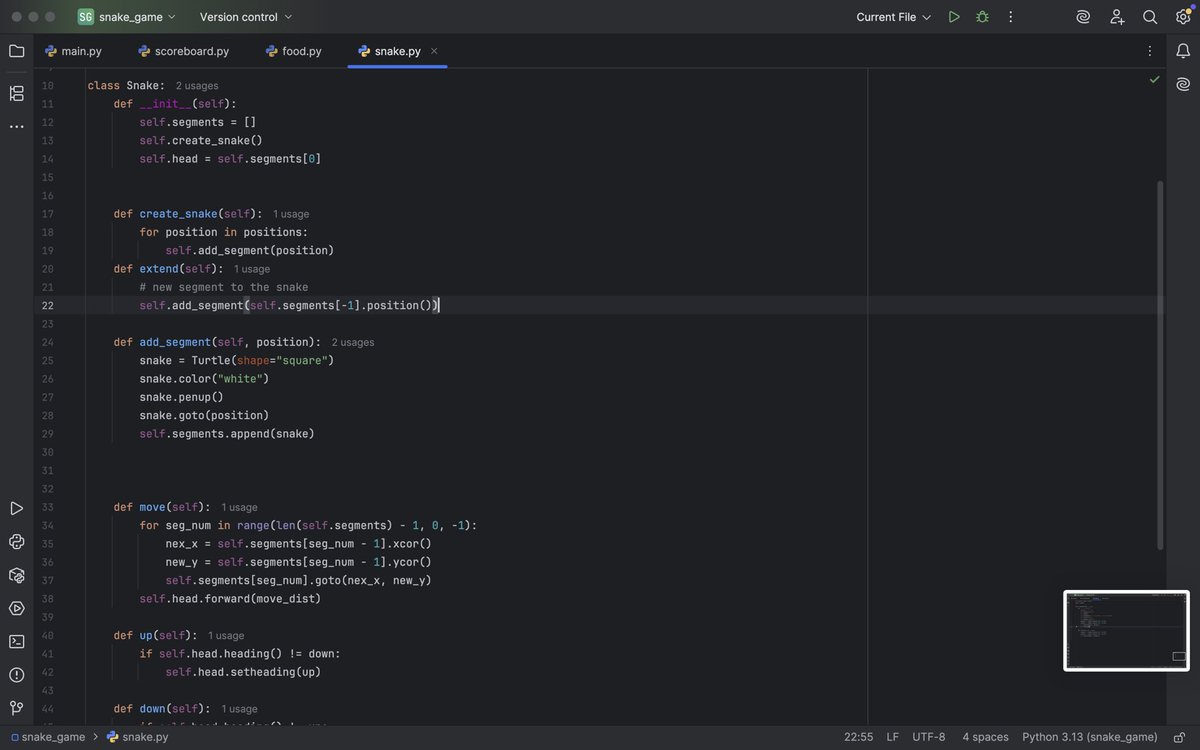Click snake.py breadcrumb in navigation bar

pyautogui.click(x=138, y=737)
